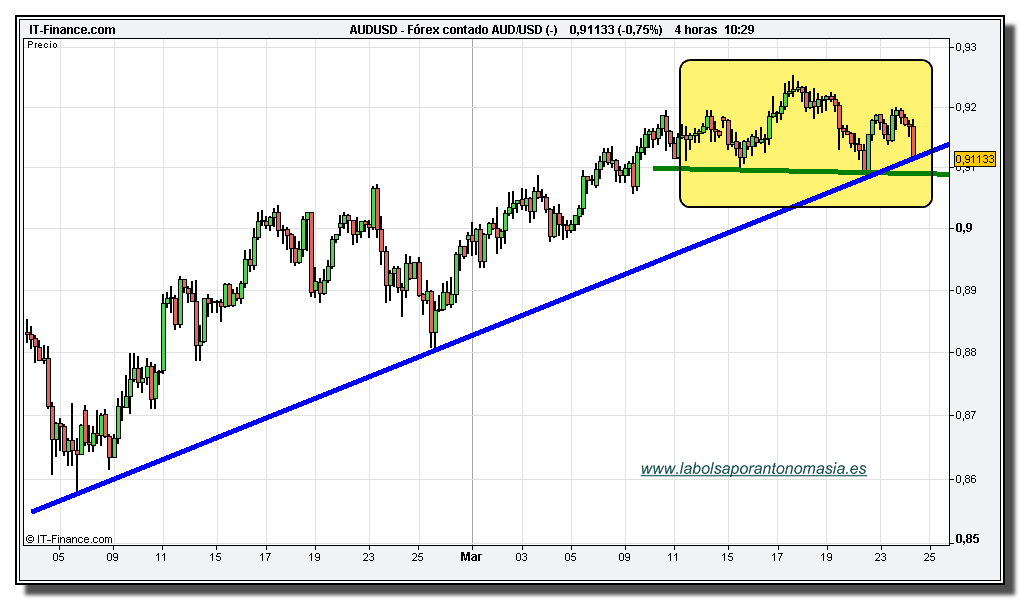Viewport: 1020px width, 600px height.
Task: Open the www.labolsaporantonomasia.es link
Action: (x=753, y=469)
